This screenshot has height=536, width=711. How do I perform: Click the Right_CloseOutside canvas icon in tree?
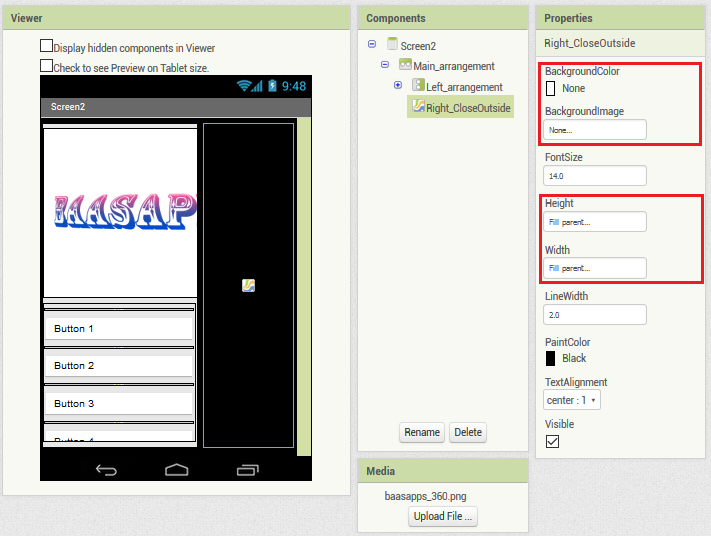point(418,106)
